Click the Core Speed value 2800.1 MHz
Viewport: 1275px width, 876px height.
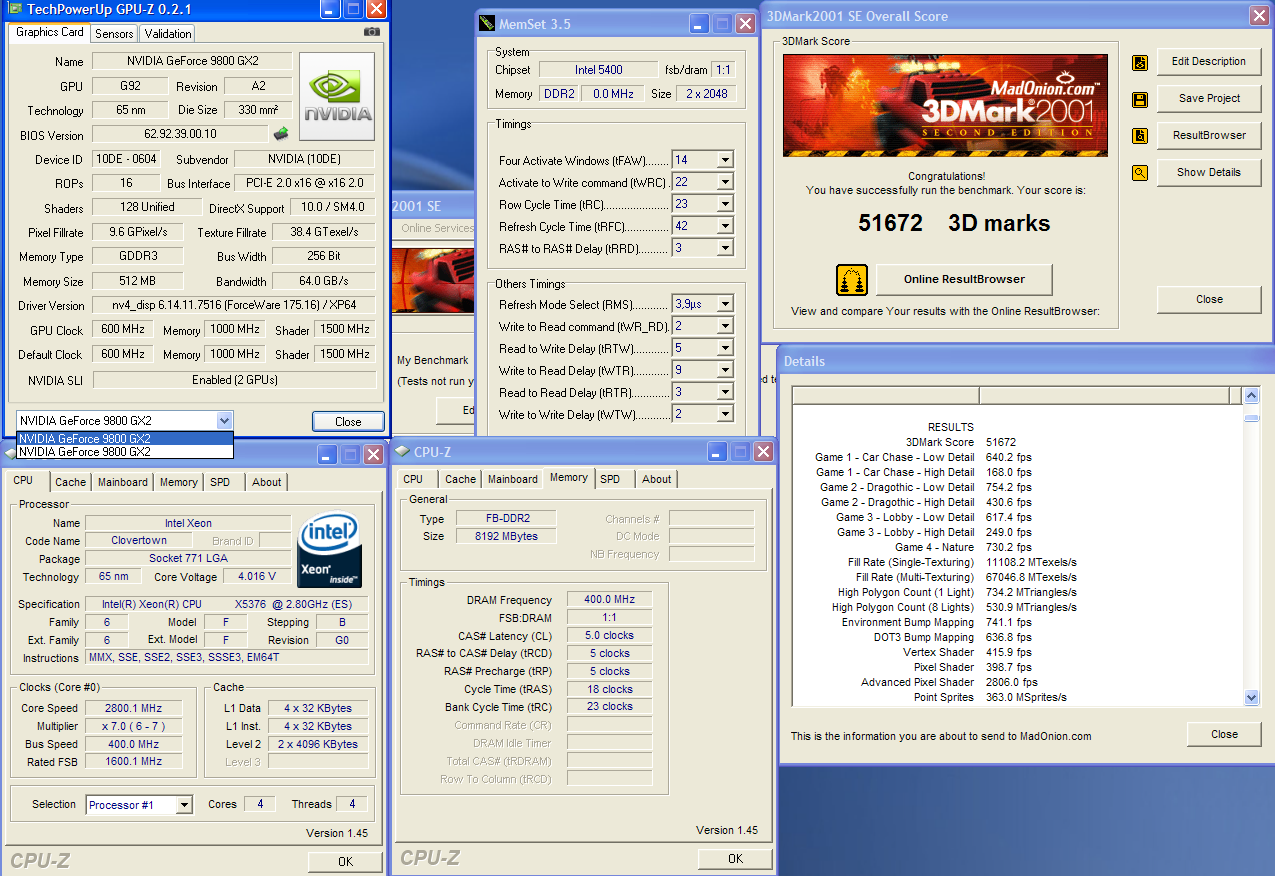pos(132,708)
